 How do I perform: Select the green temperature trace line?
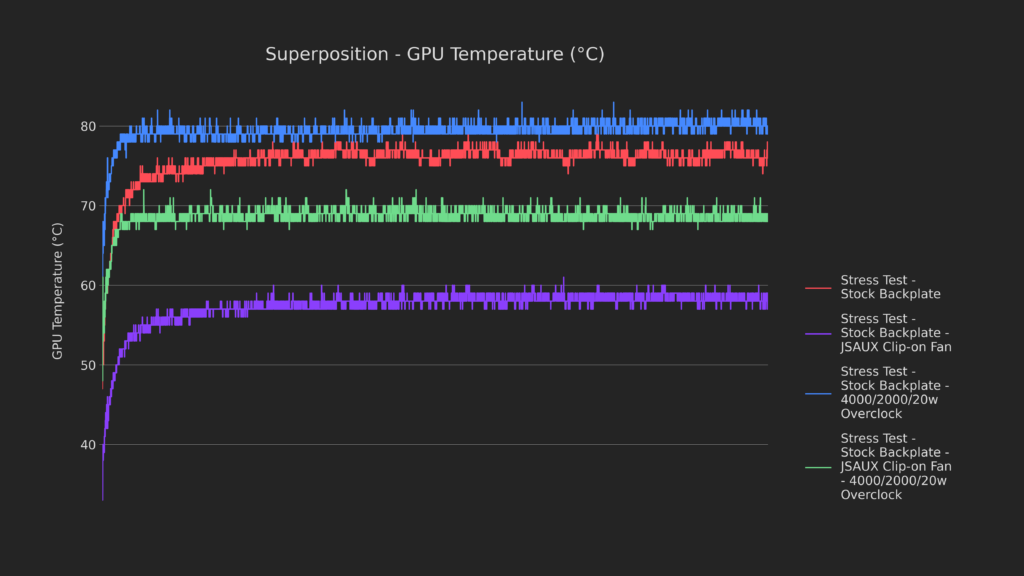point(450,216)
